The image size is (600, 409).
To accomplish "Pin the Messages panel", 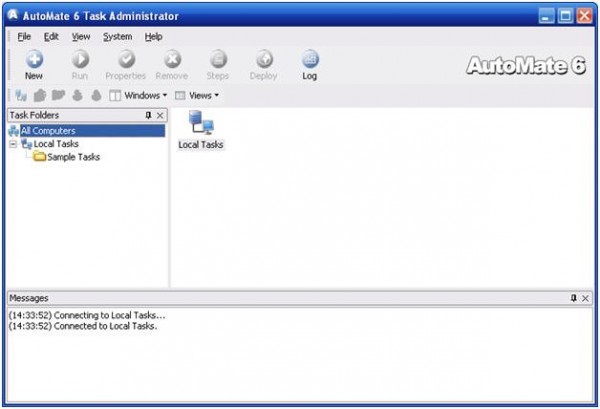I will coord(574,298).
